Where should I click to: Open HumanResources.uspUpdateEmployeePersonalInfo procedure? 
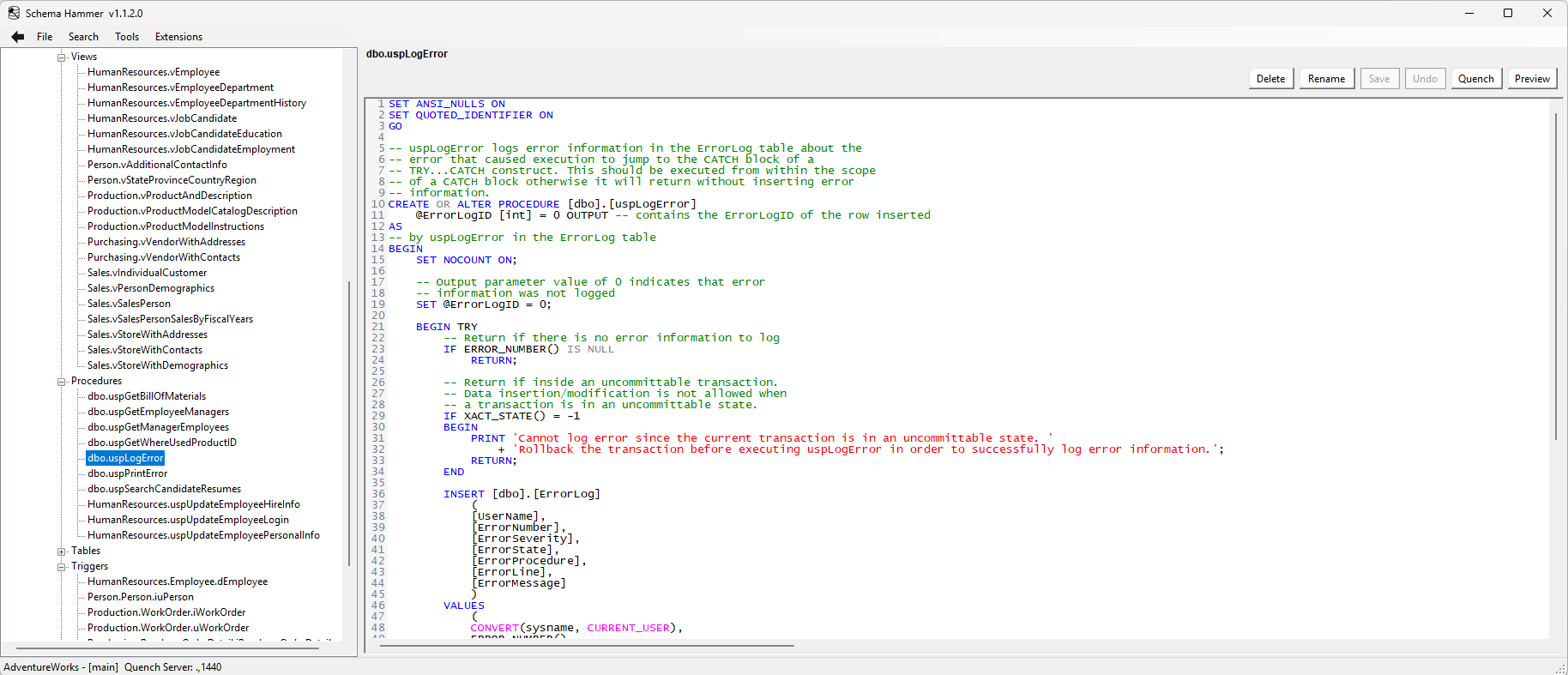[x=203, y=535]
